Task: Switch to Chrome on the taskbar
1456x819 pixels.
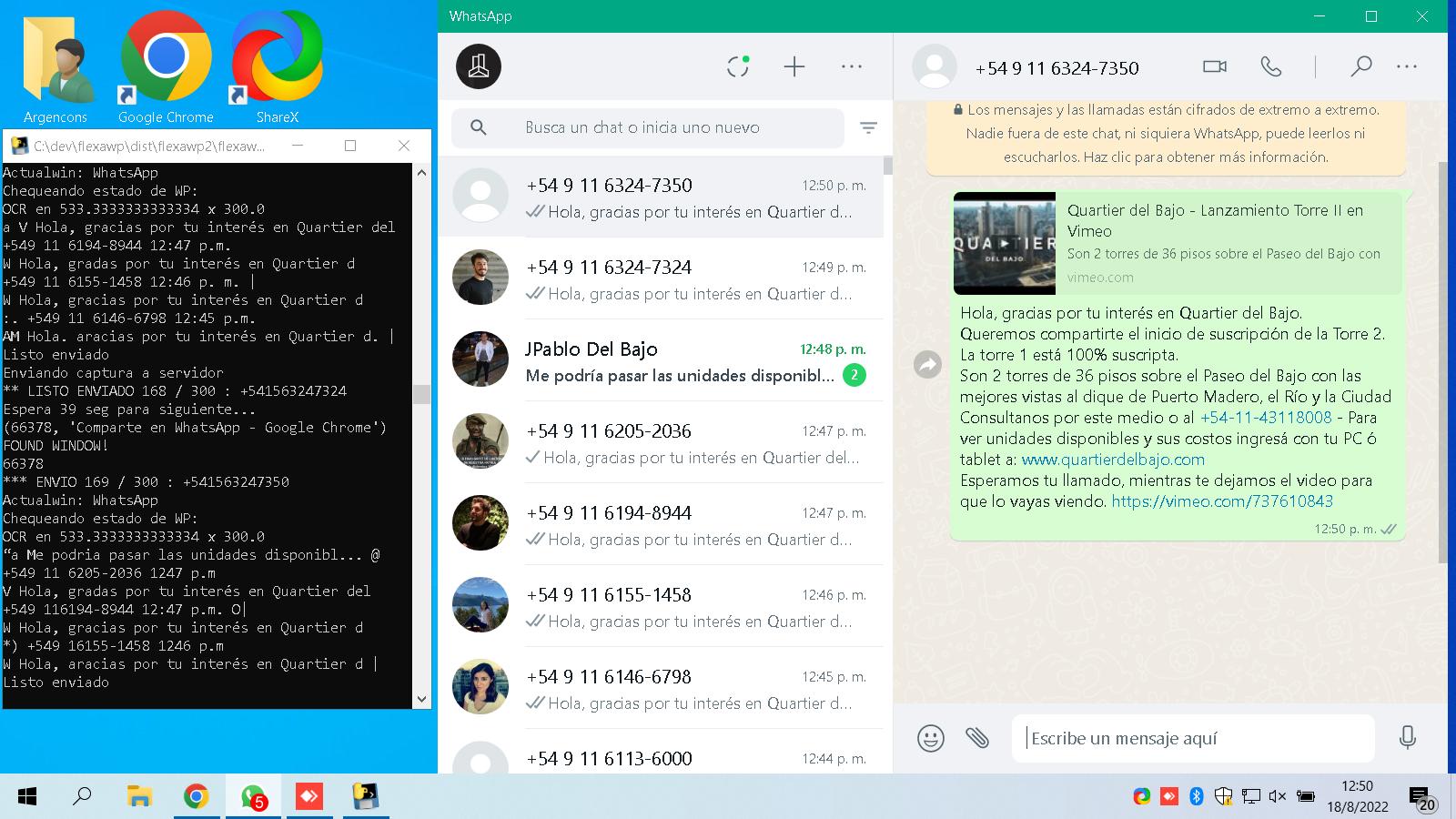Action: (x=196, y=797)
